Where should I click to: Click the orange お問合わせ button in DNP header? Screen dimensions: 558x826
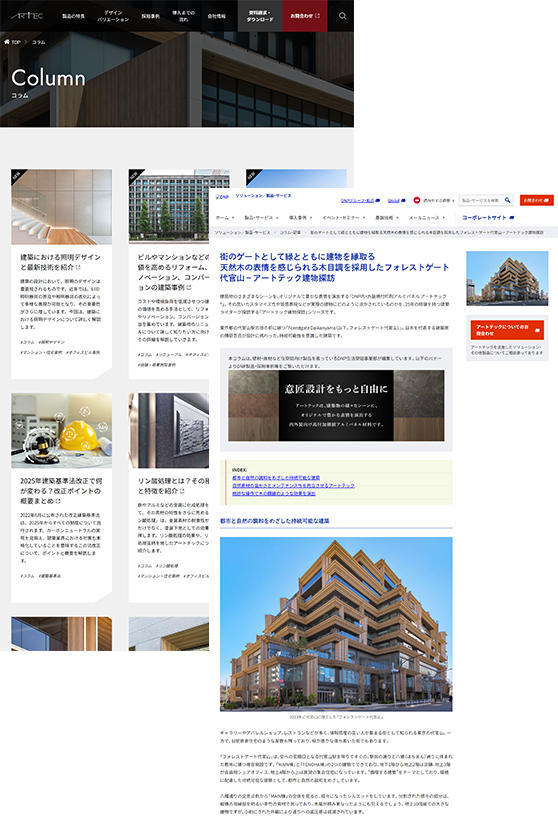(536, 200)
